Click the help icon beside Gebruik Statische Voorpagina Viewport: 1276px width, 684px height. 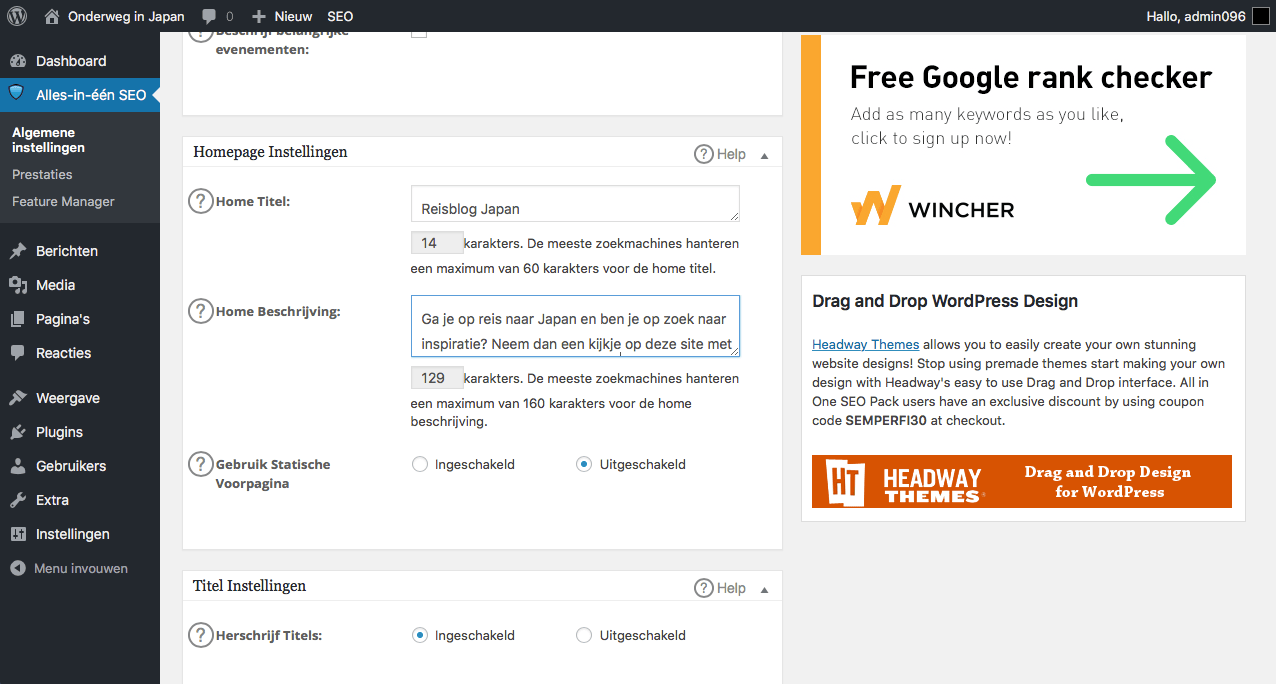tap(201, 464)
